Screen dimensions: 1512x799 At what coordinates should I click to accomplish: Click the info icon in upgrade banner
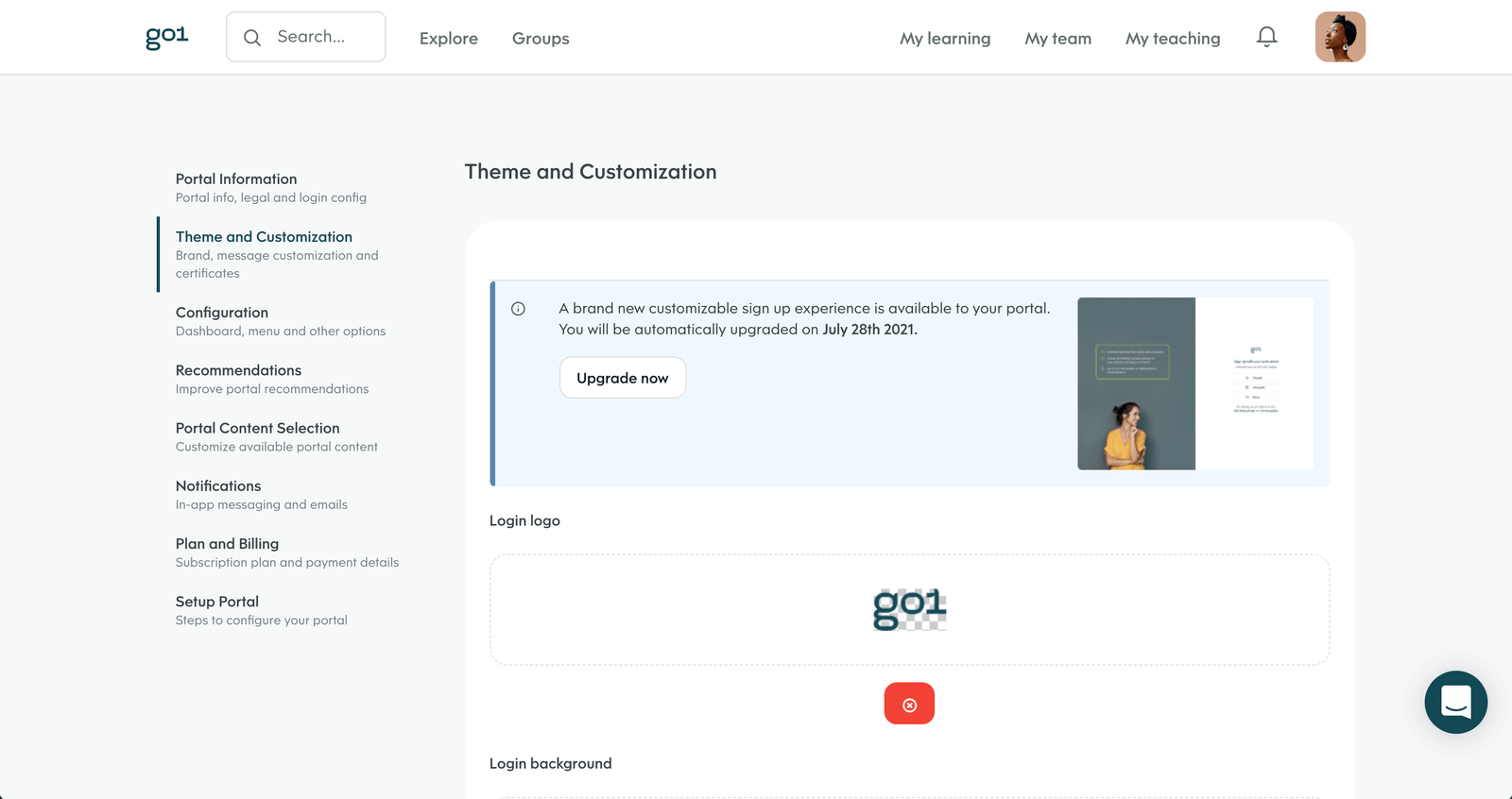point(518,309)
